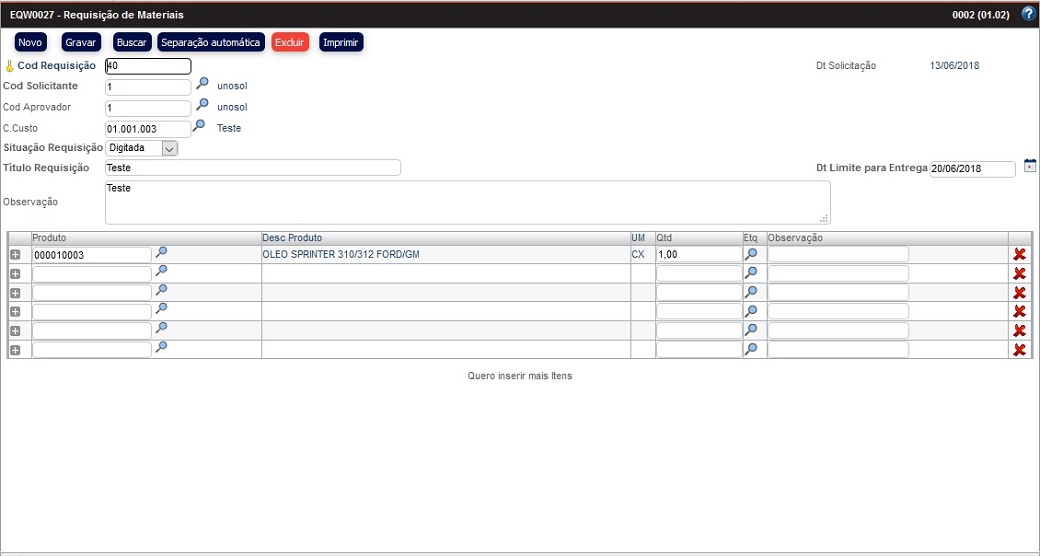The image size is (1040, 556).
Task: Focus the Cod Aprovador input field
Action: [148, 108]
